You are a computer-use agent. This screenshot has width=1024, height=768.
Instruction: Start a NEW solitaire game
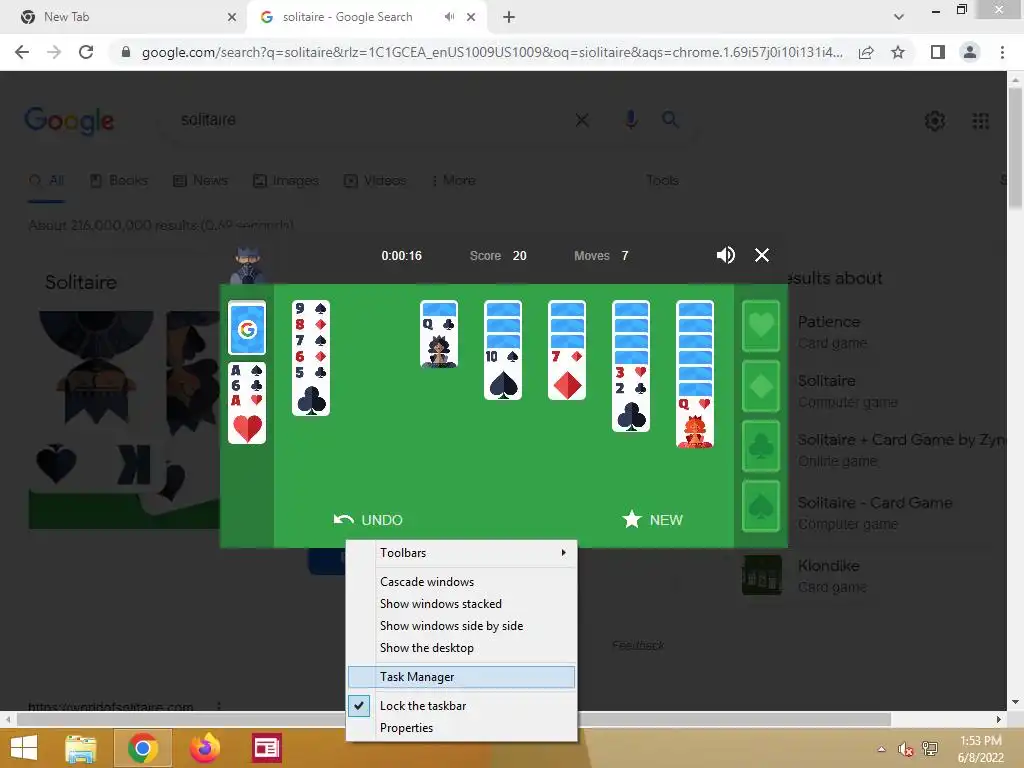tap(652, 520)
